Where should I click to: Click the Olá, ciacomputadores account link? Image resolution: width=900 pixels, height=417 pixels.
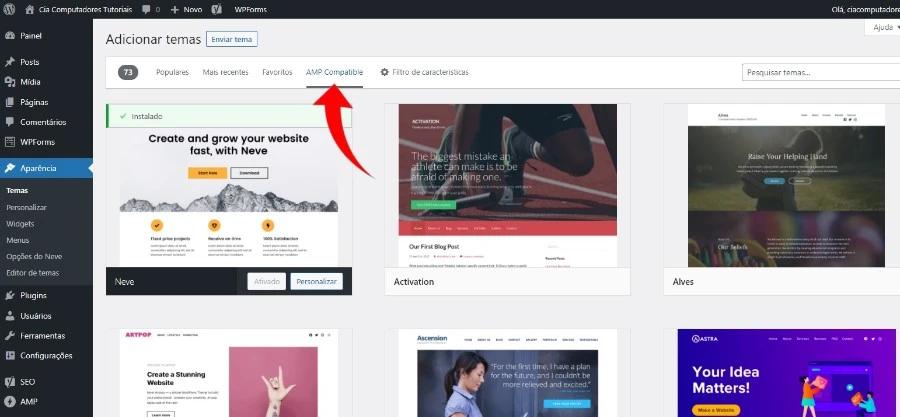coord(865,10)
